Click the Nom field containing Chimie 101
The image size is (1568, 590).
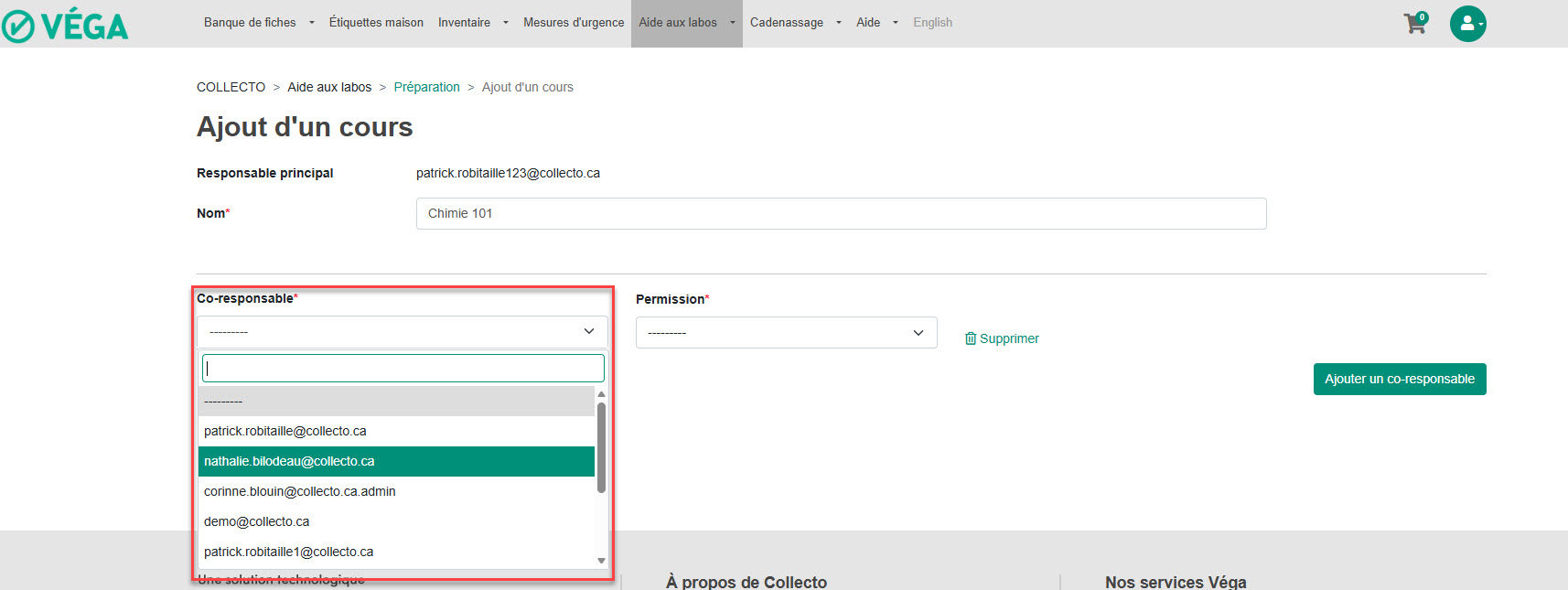coord(841,214)
